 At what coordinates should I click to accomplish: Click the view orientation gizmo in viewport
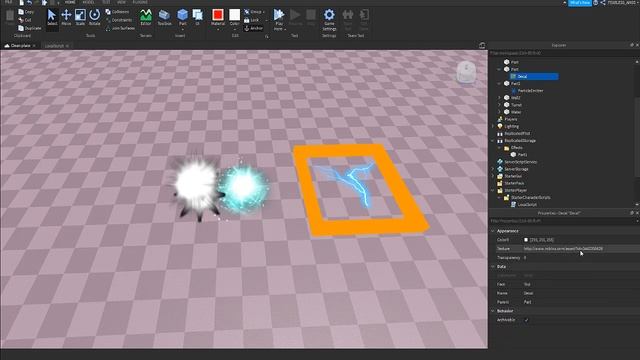[466, 72]
